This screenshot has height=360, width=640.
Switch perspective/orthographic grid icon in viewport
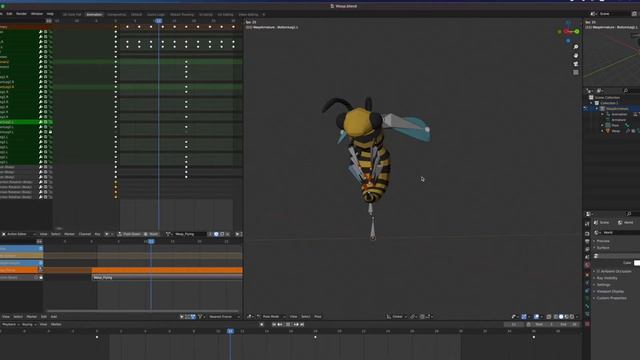tap(576, 73)
